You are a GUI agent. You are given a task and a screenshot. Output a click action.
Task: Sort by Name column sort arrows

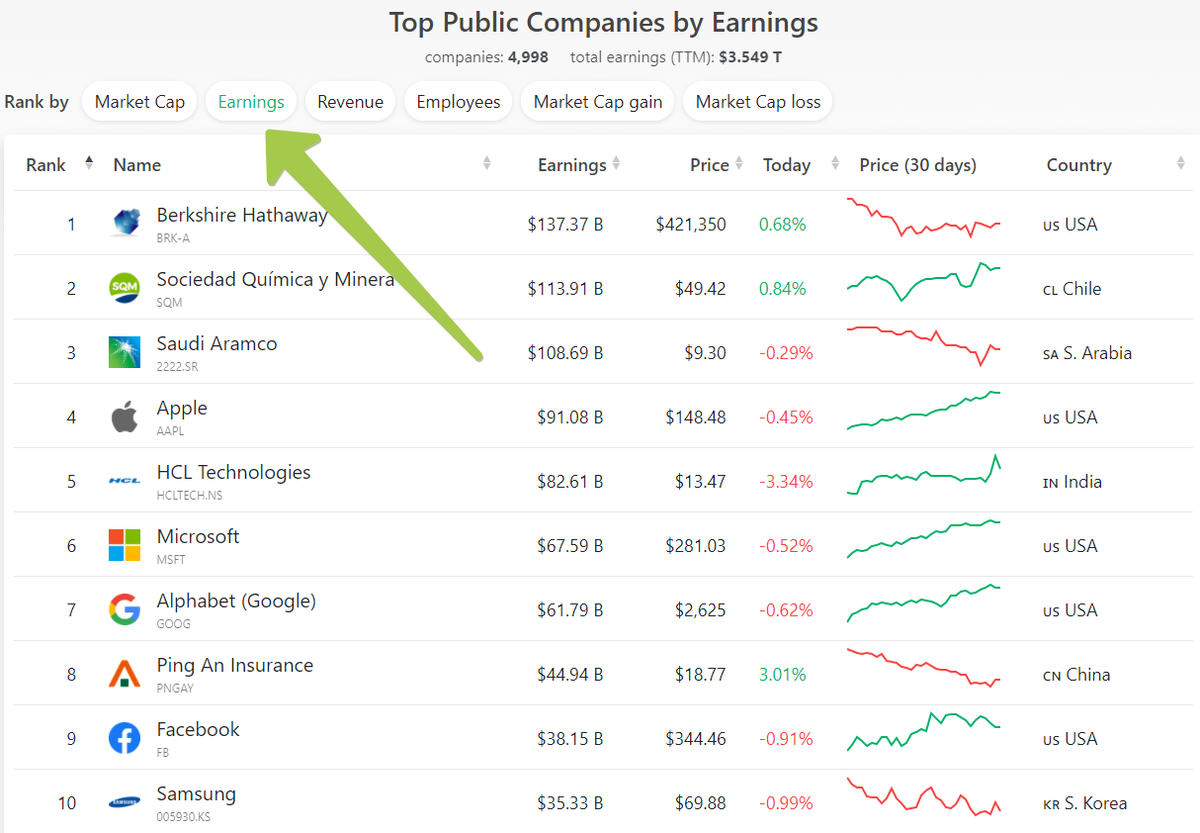coord(487,164)
